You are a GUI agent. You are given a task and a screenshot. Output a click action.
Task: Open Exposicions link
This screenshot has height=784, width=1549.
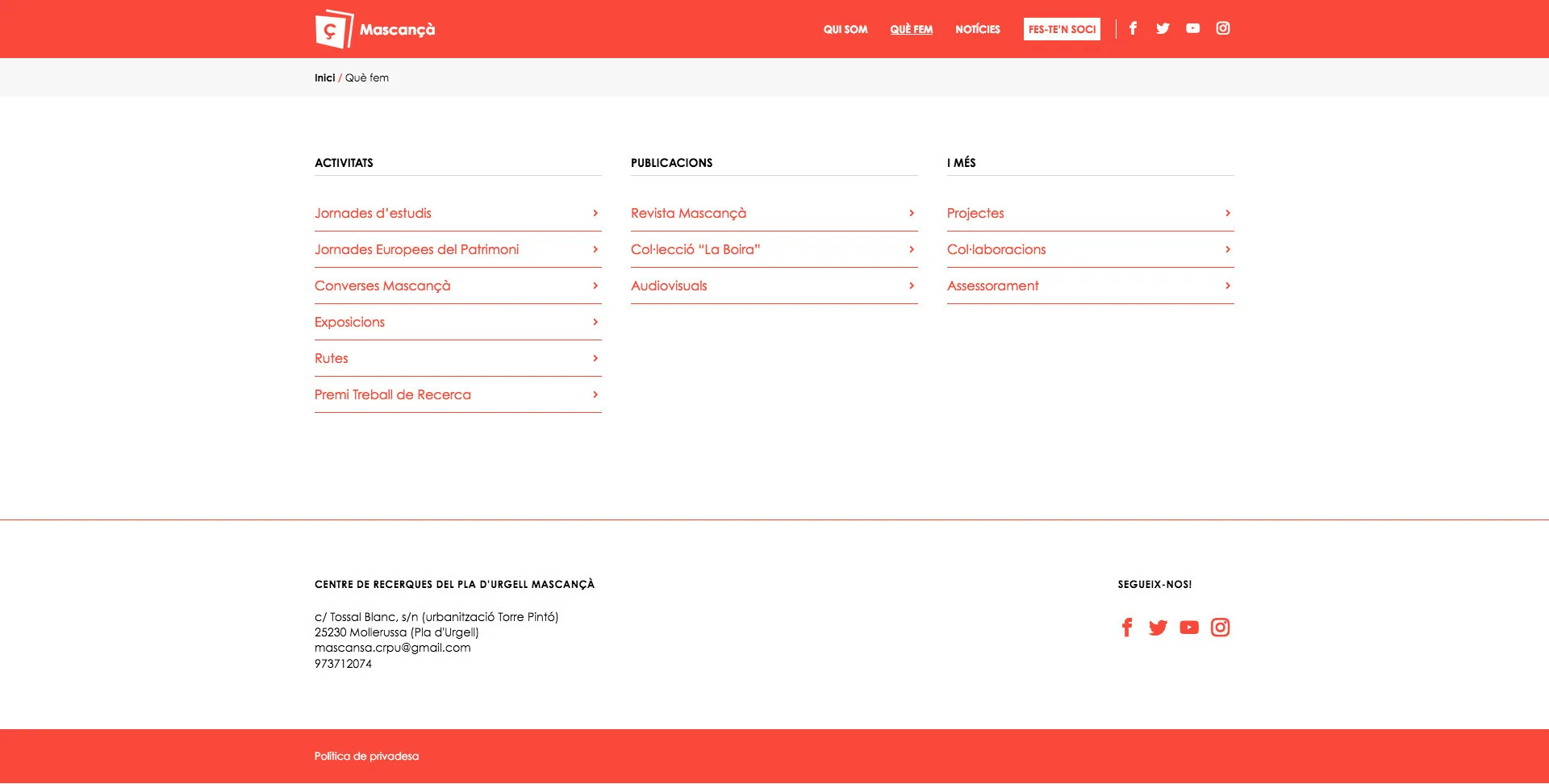(x=349, y=322)
